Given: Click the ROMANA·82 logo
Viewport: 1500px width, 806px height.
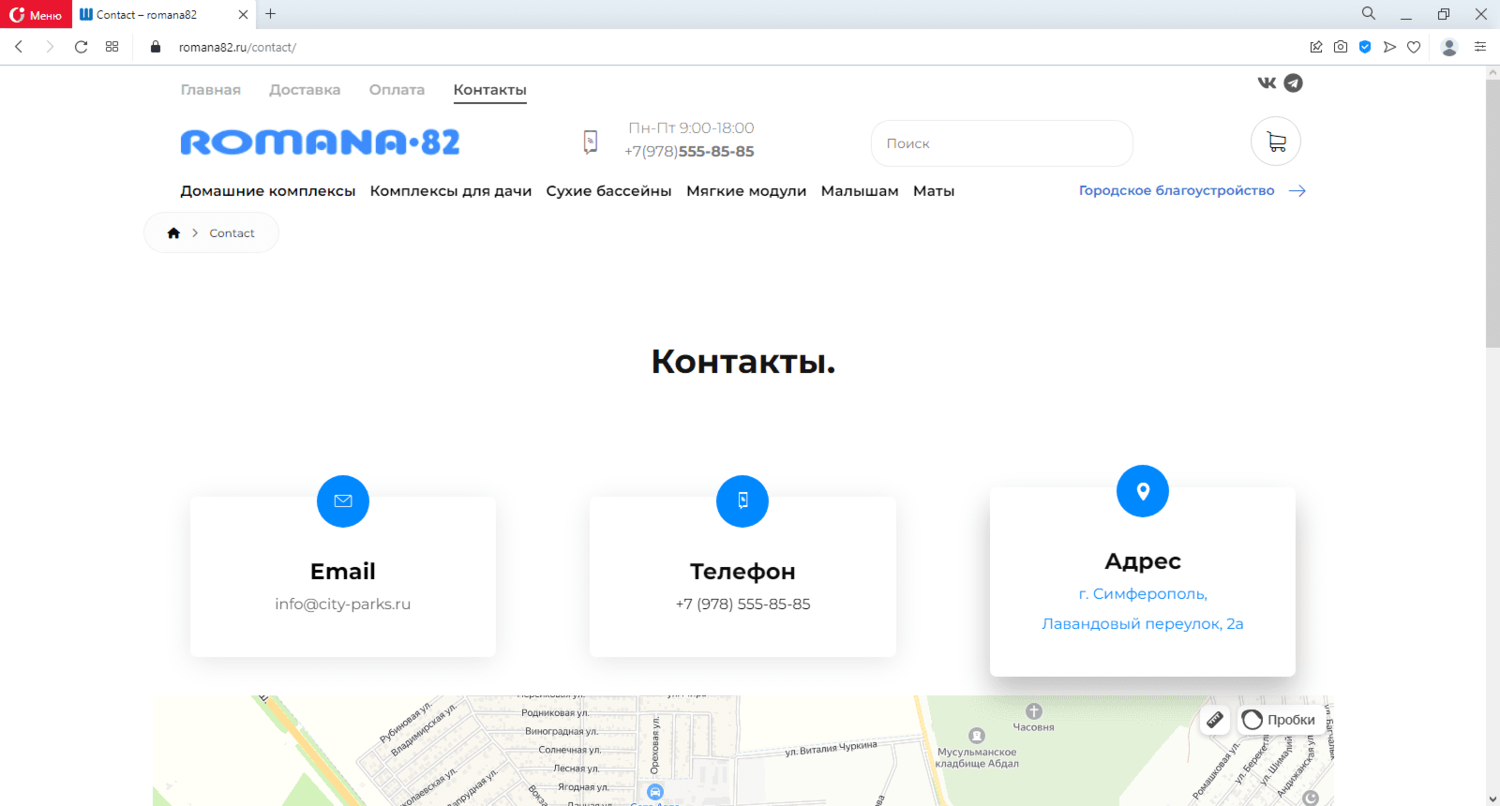Looking at the screenshot, I should [x=320, y=142].
